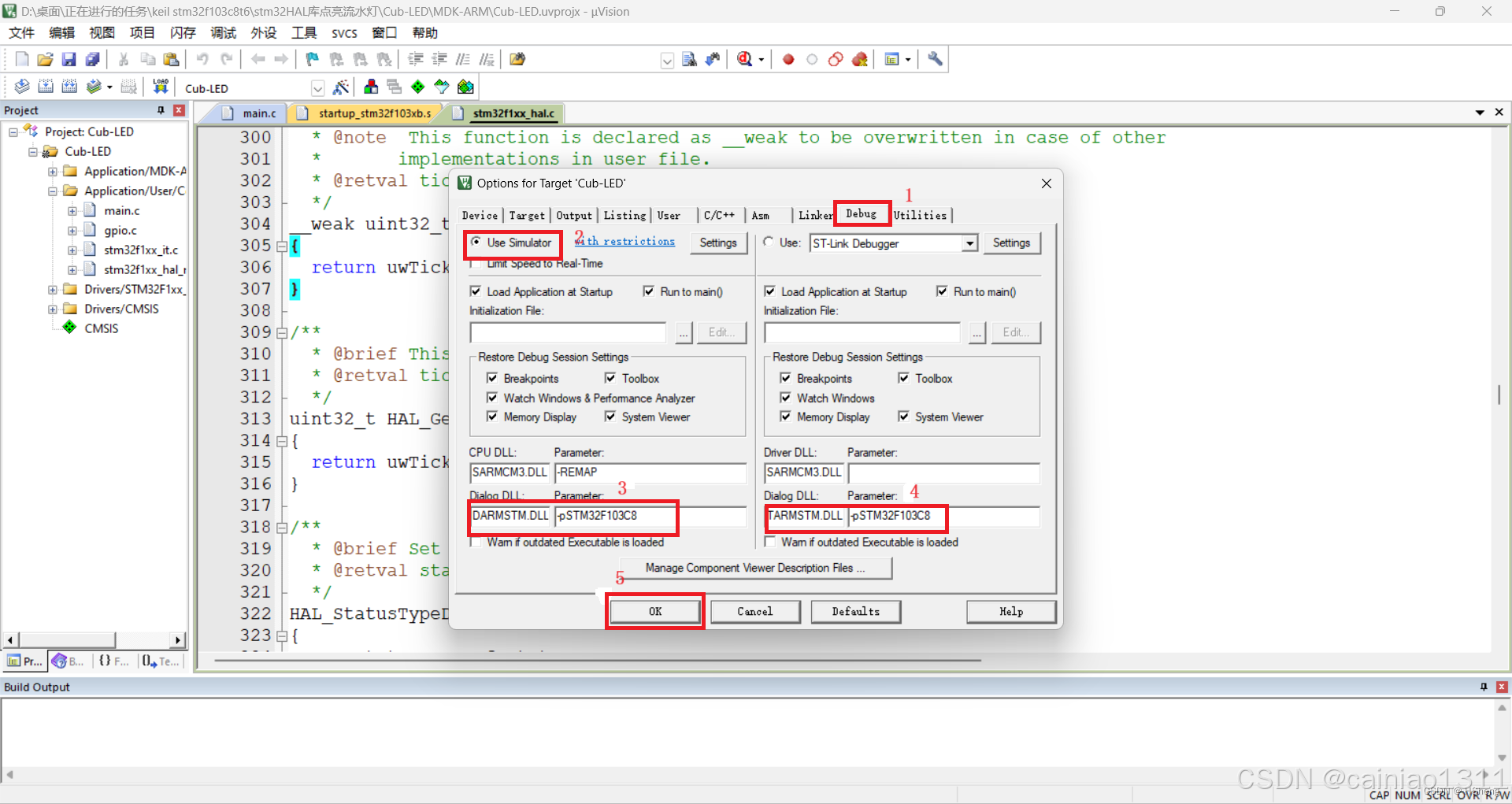Toggle Limit Speed to Real-Time checkbox
The width and height of the screenshot is (1512, 804).
(476, 264)
